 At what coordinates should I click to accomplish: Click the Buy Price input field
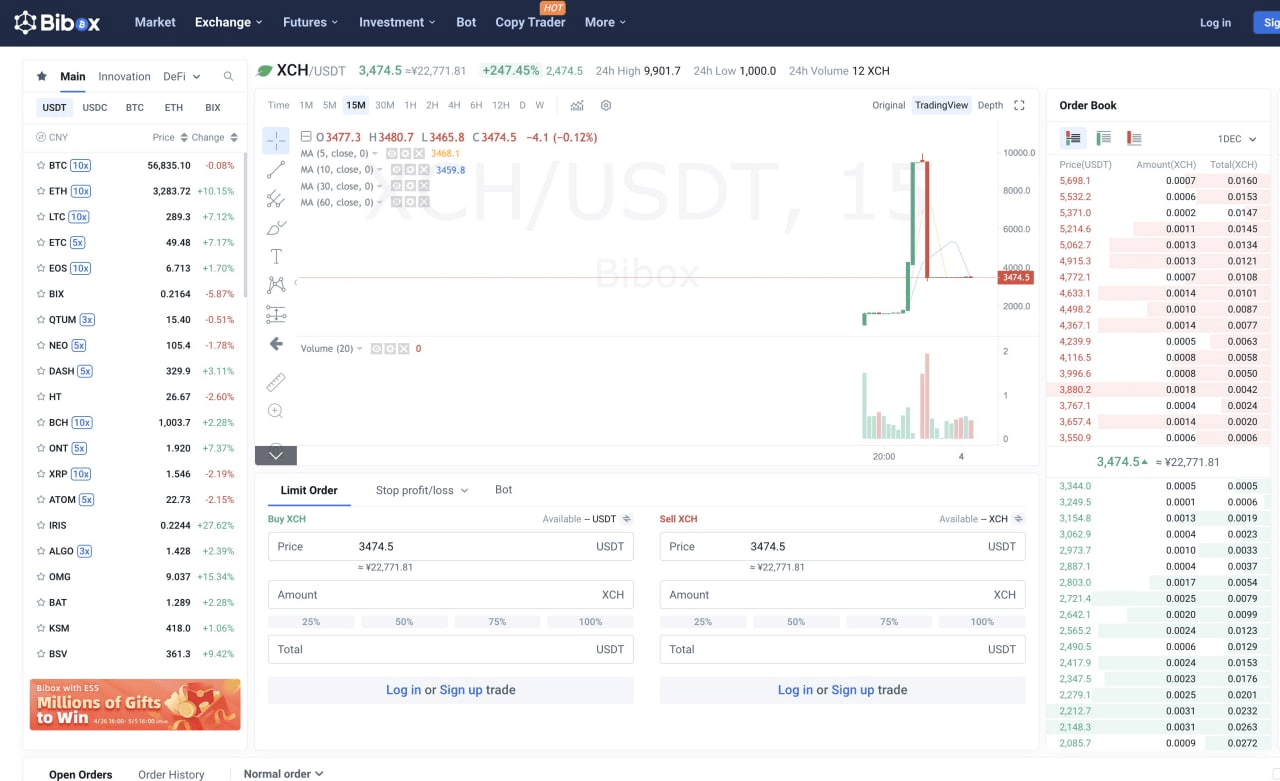click(x=451, y=546)
